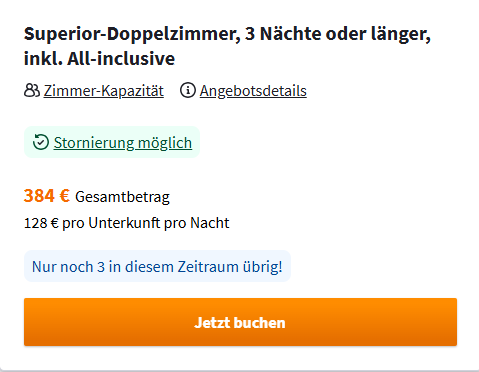Viewport: 479px width, 372px height.
Task: Click the circular checkmark cancellation icon
Action: point(41,142)
